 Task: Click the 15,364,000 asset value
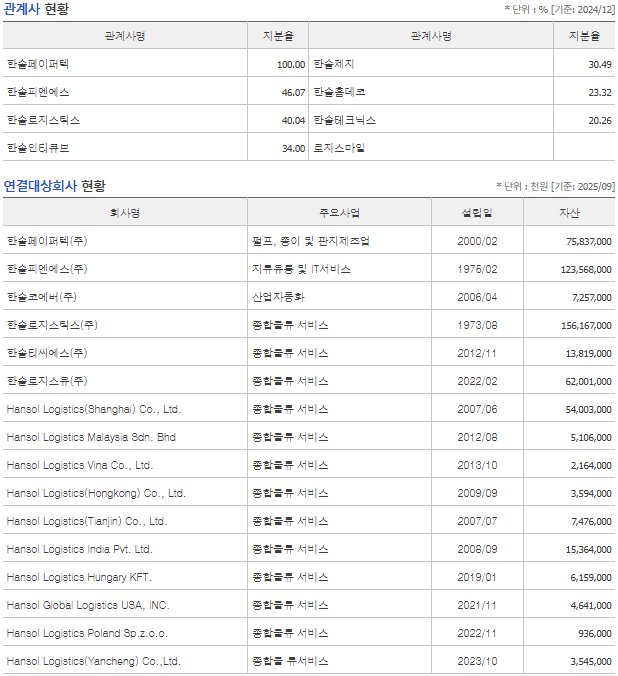pyautogui.click(x=589, y=550)
